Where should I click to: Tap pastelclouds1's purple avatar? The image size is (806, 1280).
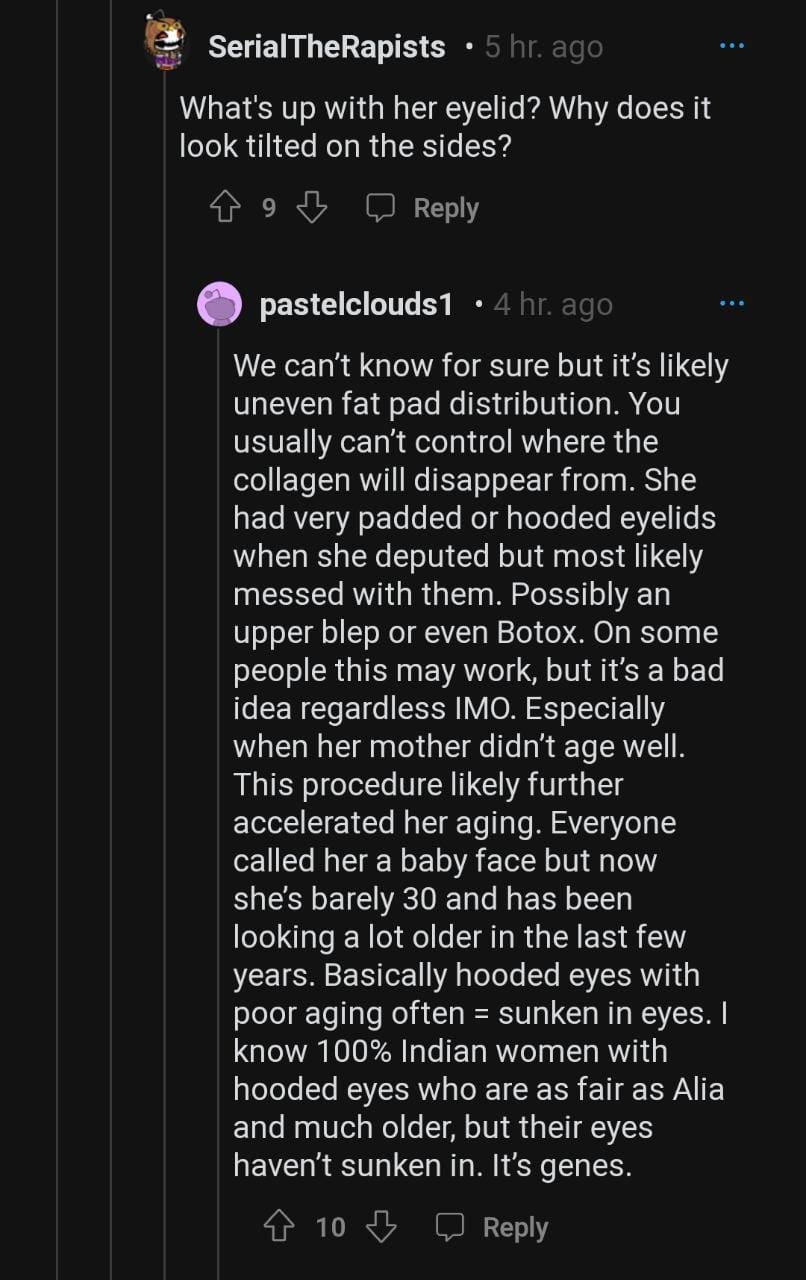coord(220,304)
